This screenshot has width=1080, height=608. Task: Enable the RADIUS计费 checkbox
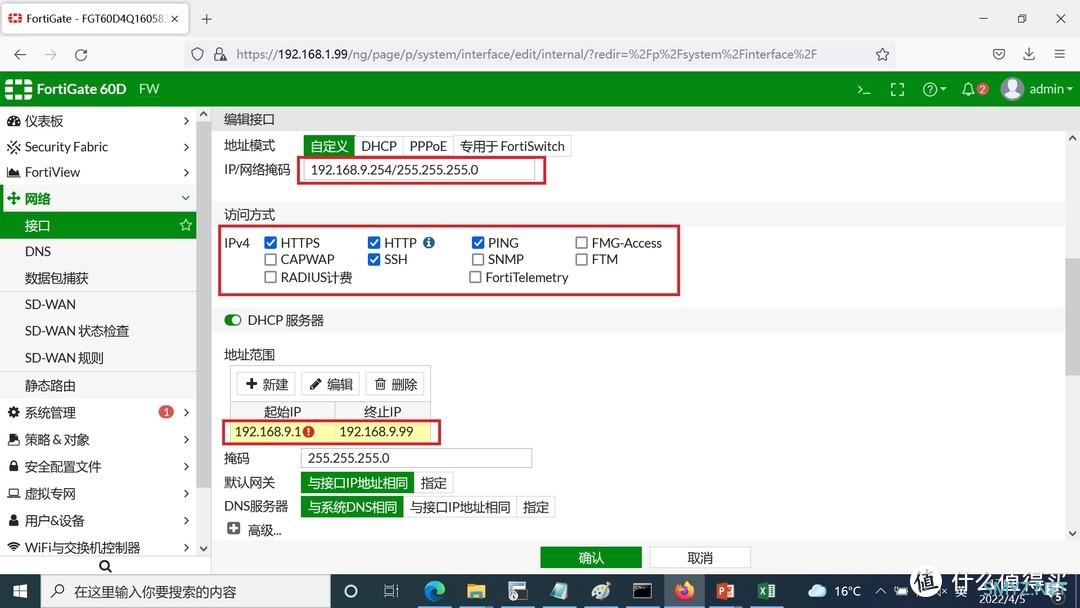pos(270,277)
